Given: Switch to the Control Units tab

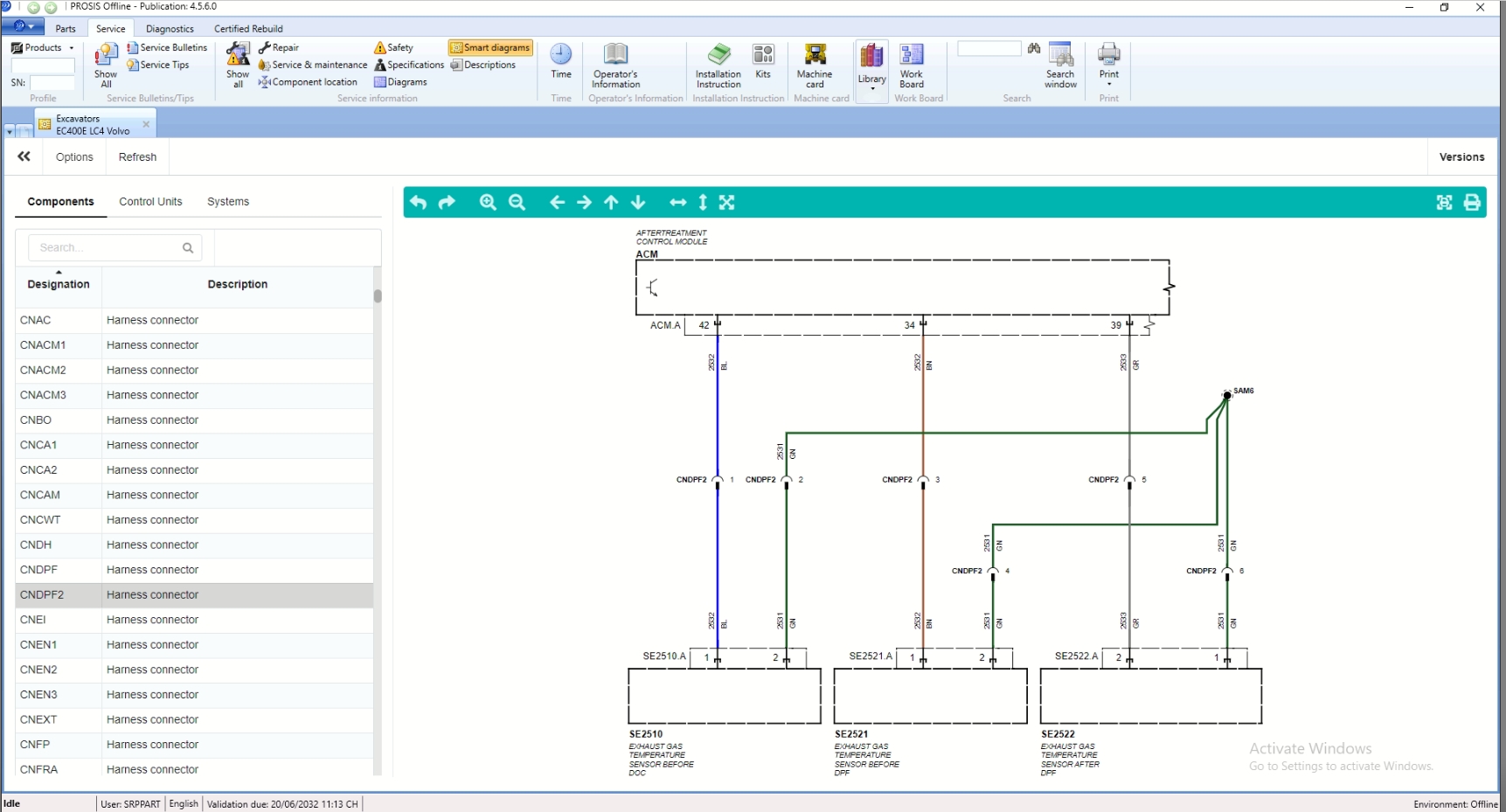Looking at the screenshot, I should point(150,202).
